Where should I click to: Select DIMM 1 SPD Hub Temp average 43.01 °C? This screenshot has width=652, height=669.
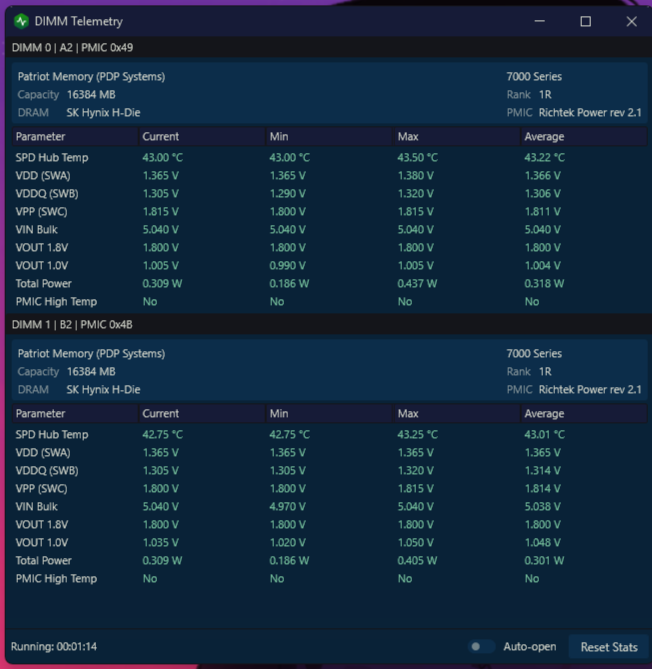coord(544,434)
